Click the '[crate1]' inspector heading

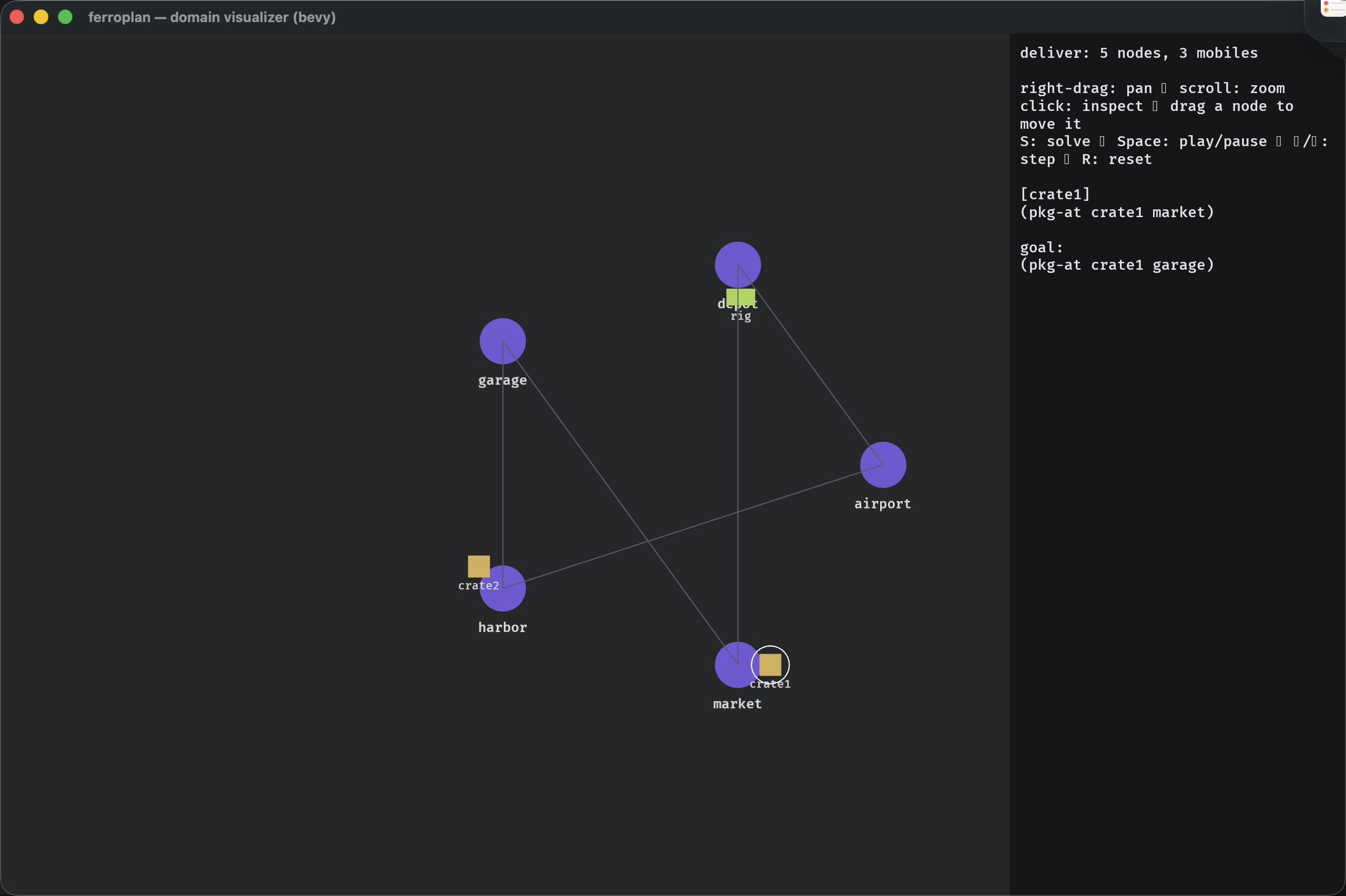[1055, 194]
